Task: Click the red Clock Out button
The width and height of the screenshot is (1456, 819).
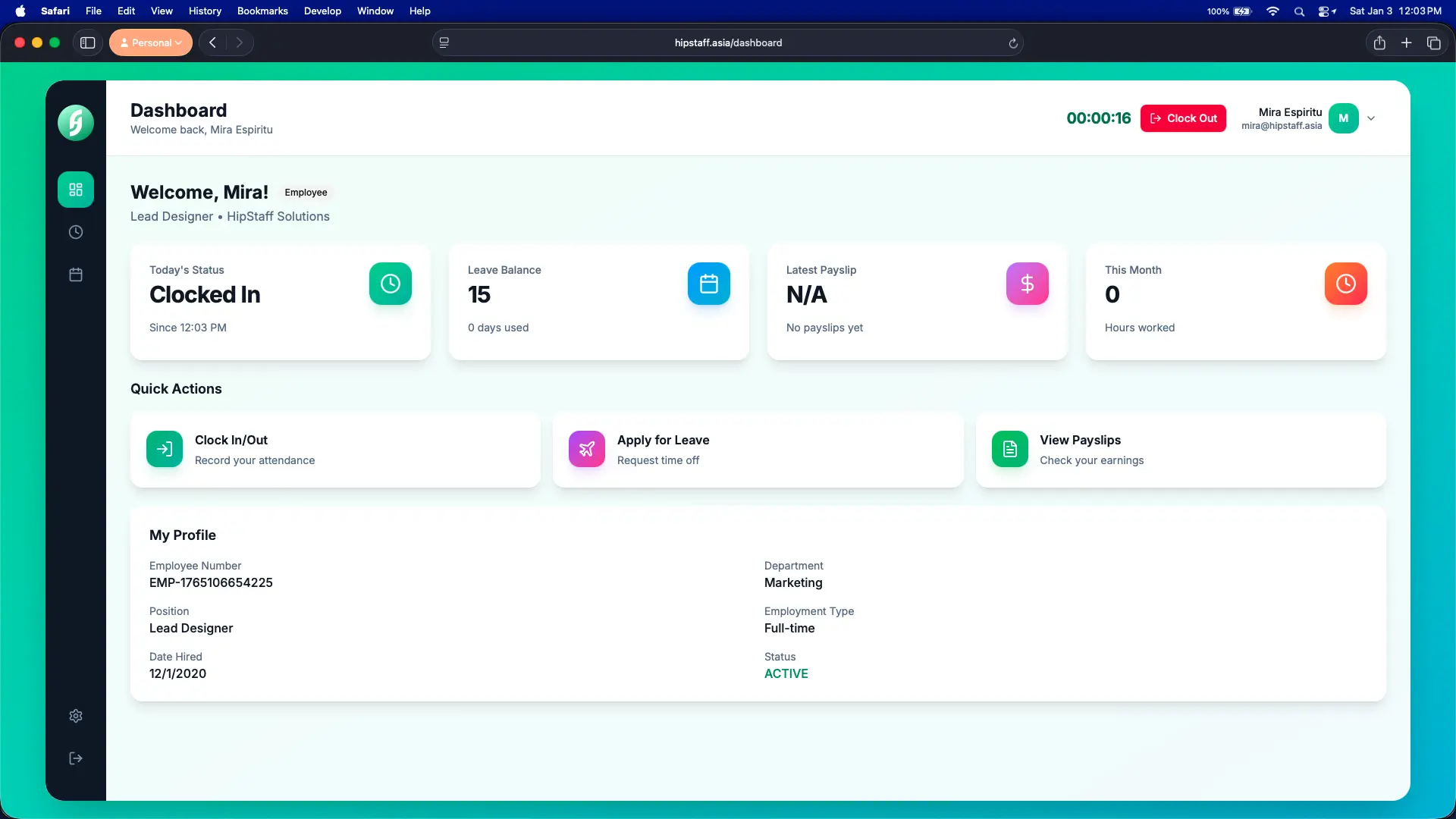Action: [1183, 118]
